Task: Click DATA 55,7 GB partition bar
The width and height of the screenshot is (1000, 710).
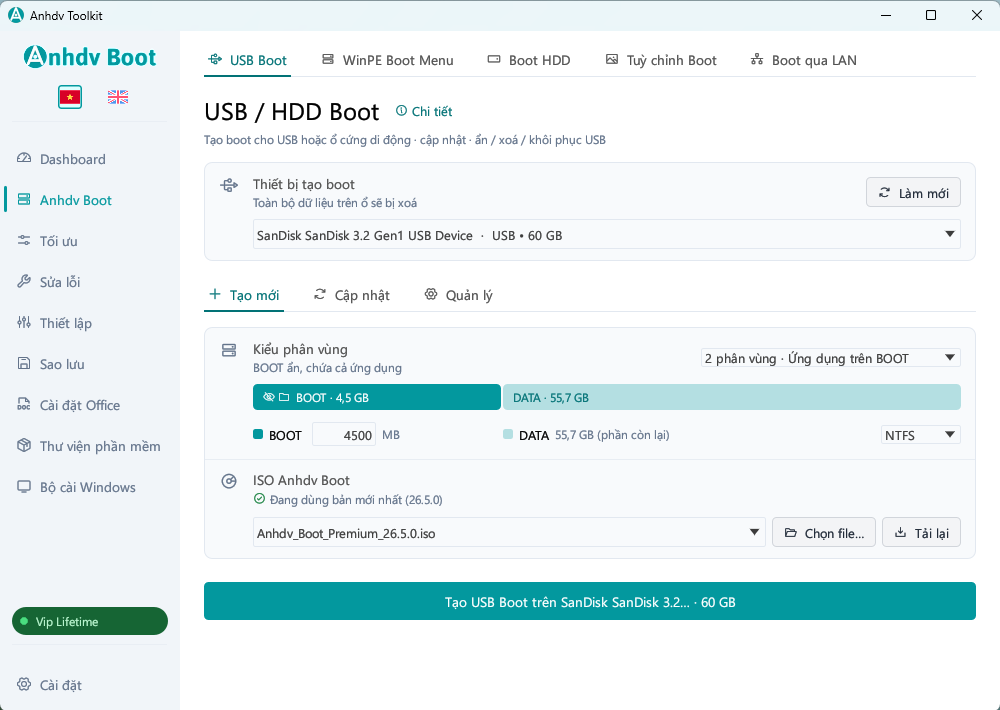Action: click(732, 397)
